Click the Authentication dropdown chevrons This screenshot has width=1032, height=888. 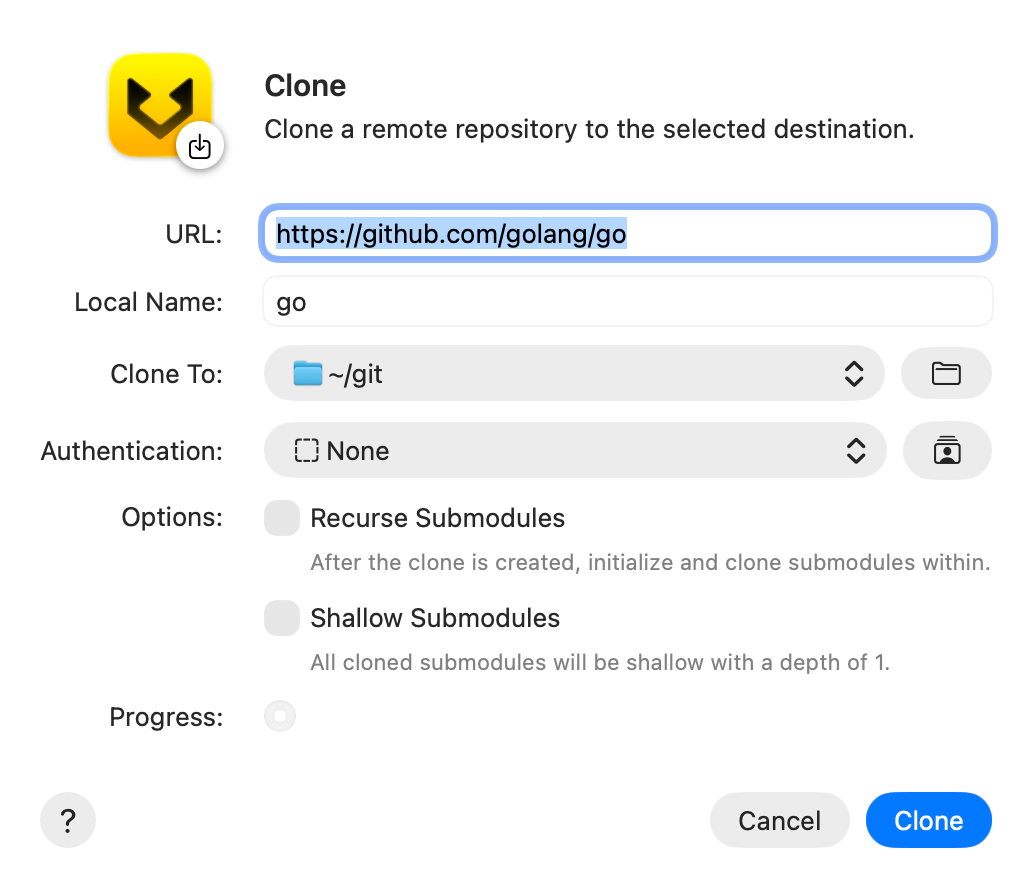tap(856, 451)
